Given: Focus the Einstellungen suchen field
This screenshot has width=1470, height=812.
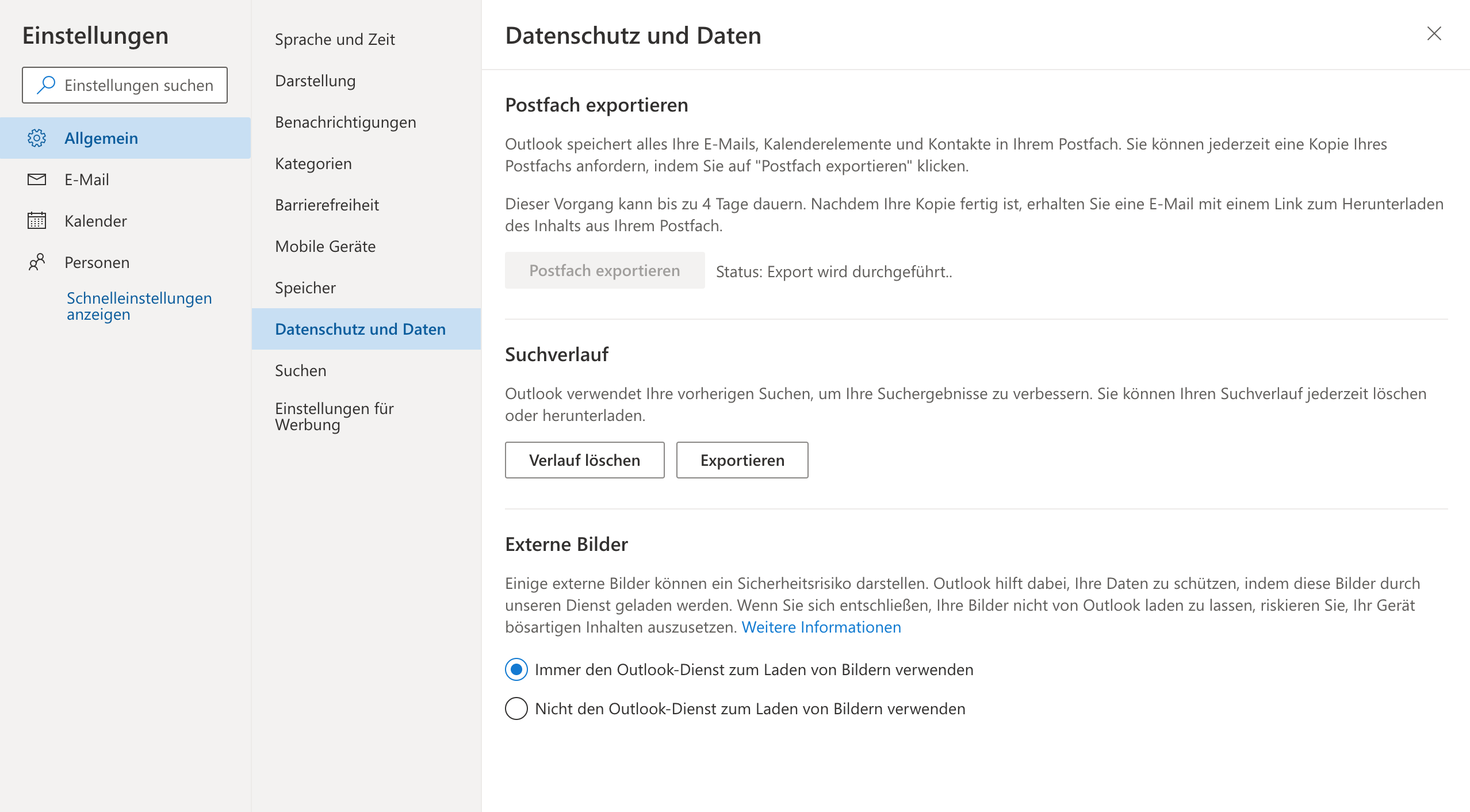Looking at the screenshot, I should (x=125, y=85).
